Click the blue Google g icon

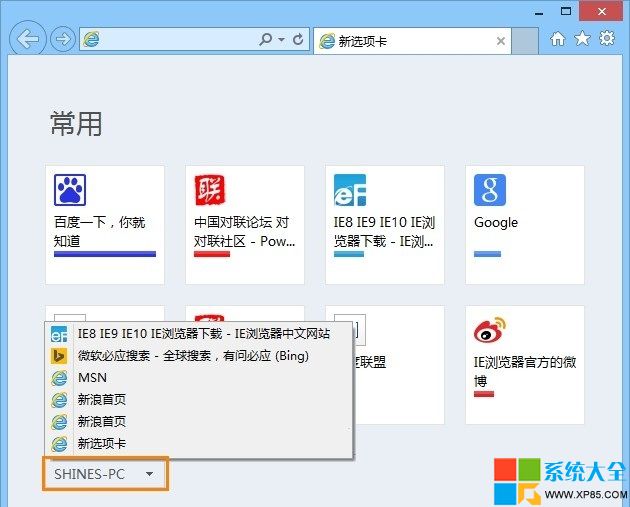(x=490, y=190)
